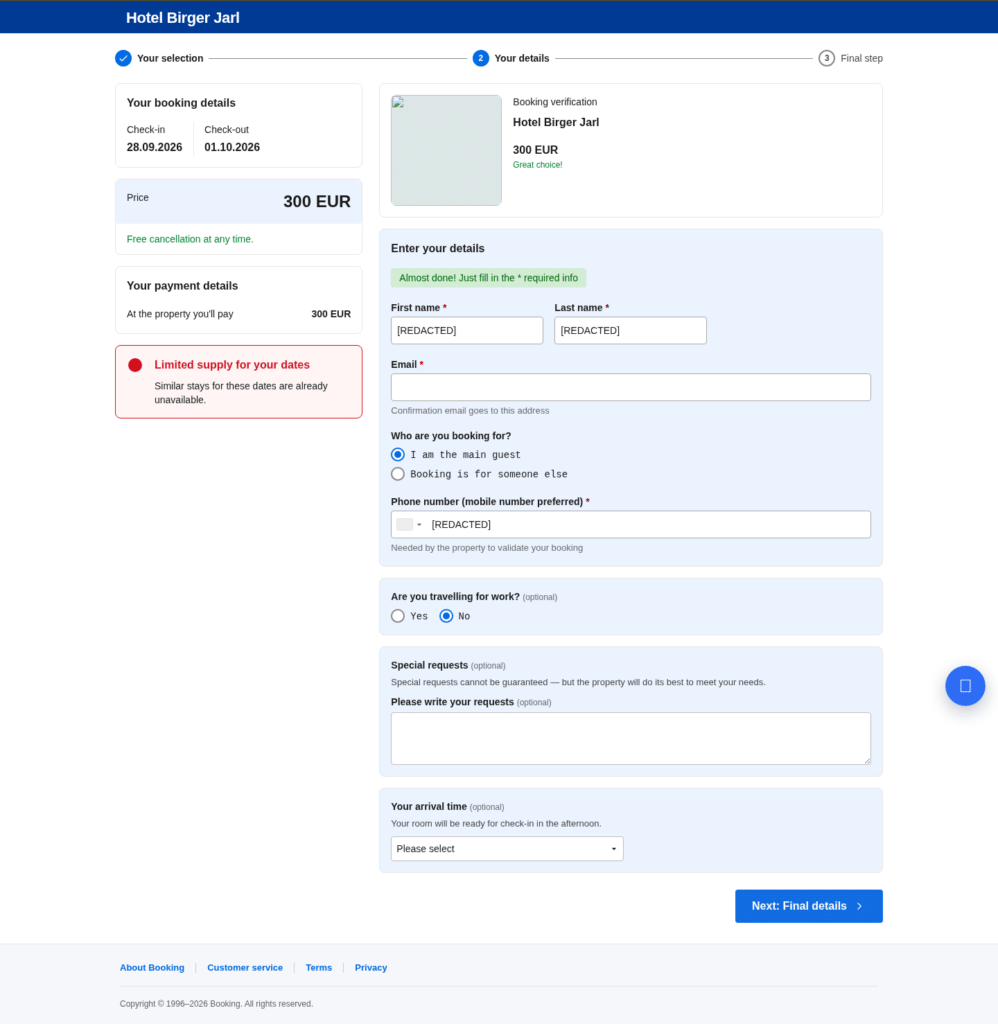998x1024 pixels.
Task: Select 'Booking is for someone else' option
Action: pos(398,474)
